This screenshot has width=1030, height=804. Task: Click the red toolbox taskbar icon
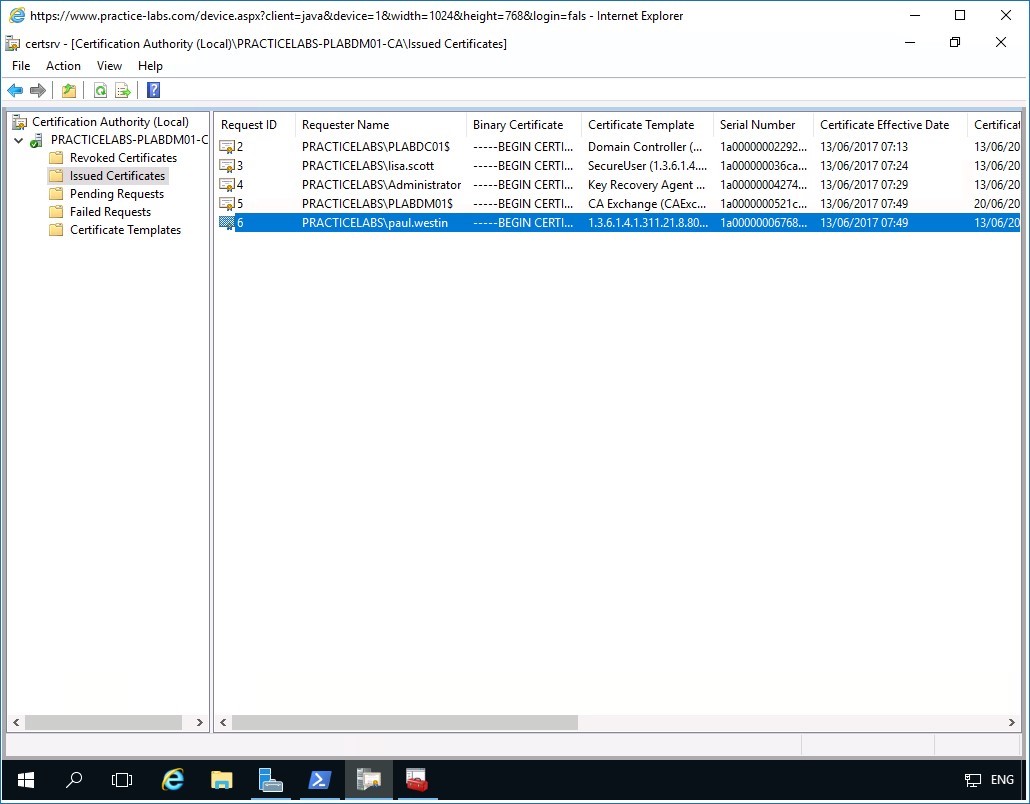point(417,780)
